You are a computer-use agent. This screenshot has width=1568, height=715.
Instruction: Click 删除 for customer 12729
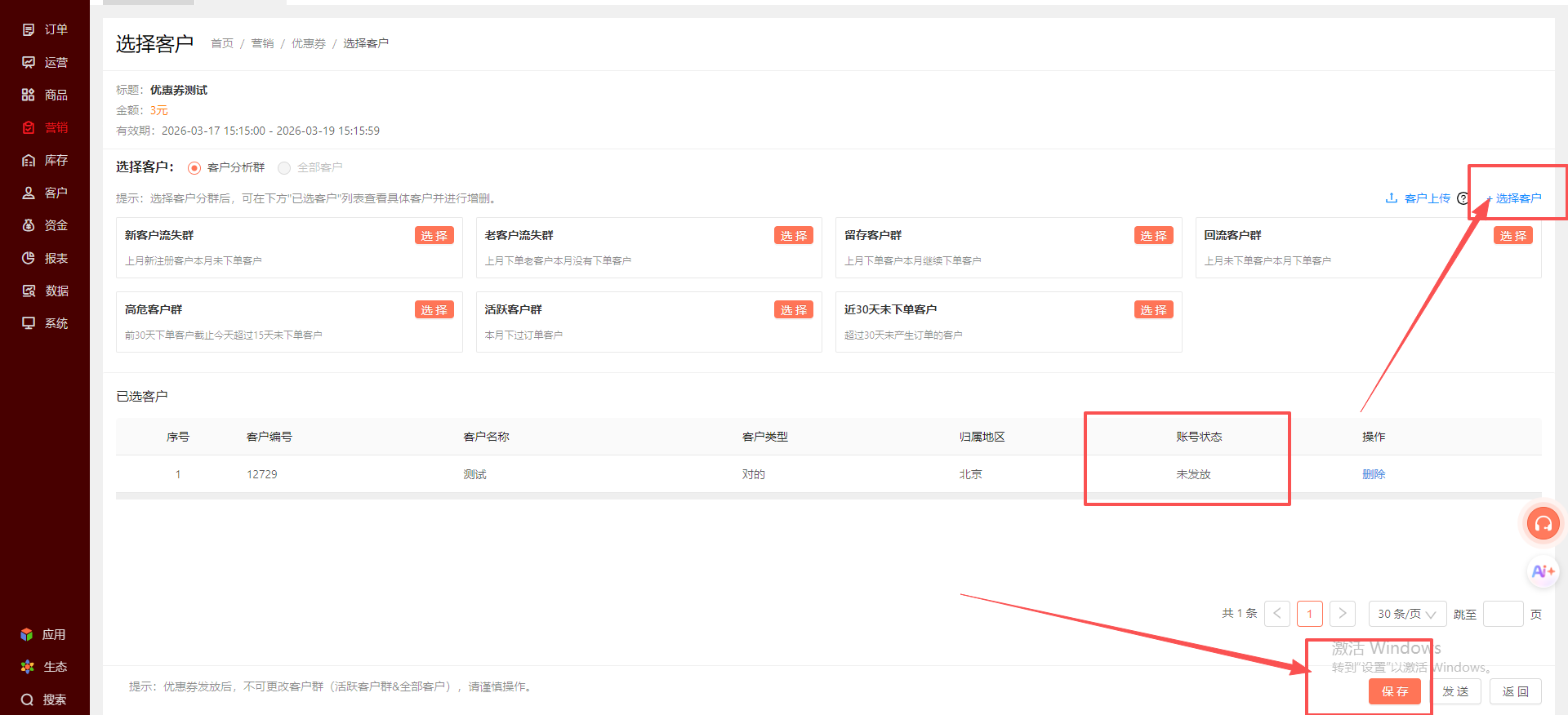(1374, 474)
